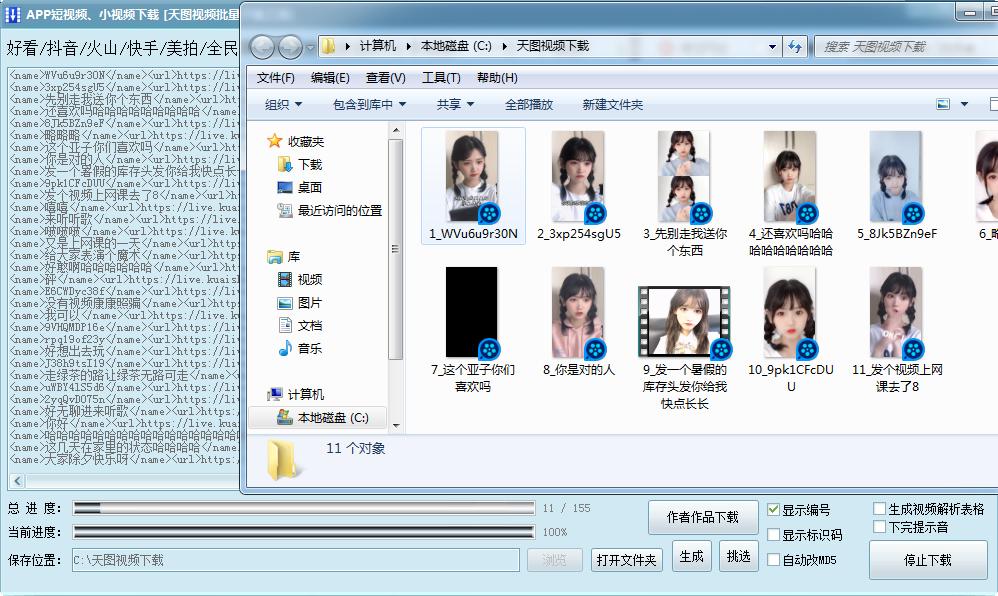
Task: Click 新建文件夹 in the toolbar
Action: (613, 104)
